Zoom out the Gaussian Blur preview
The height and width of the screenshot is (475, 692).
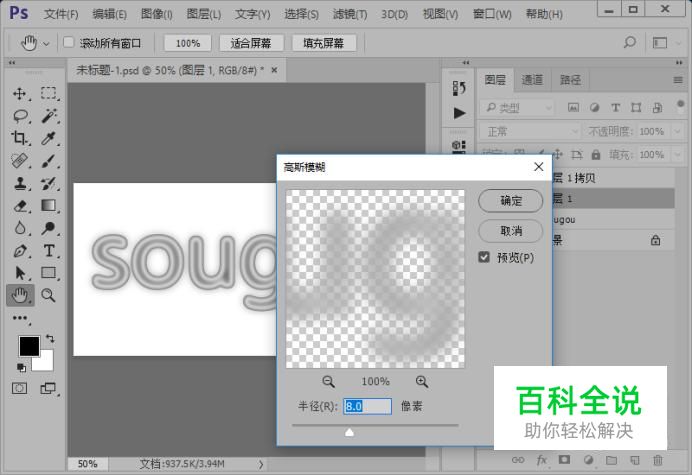328,382
